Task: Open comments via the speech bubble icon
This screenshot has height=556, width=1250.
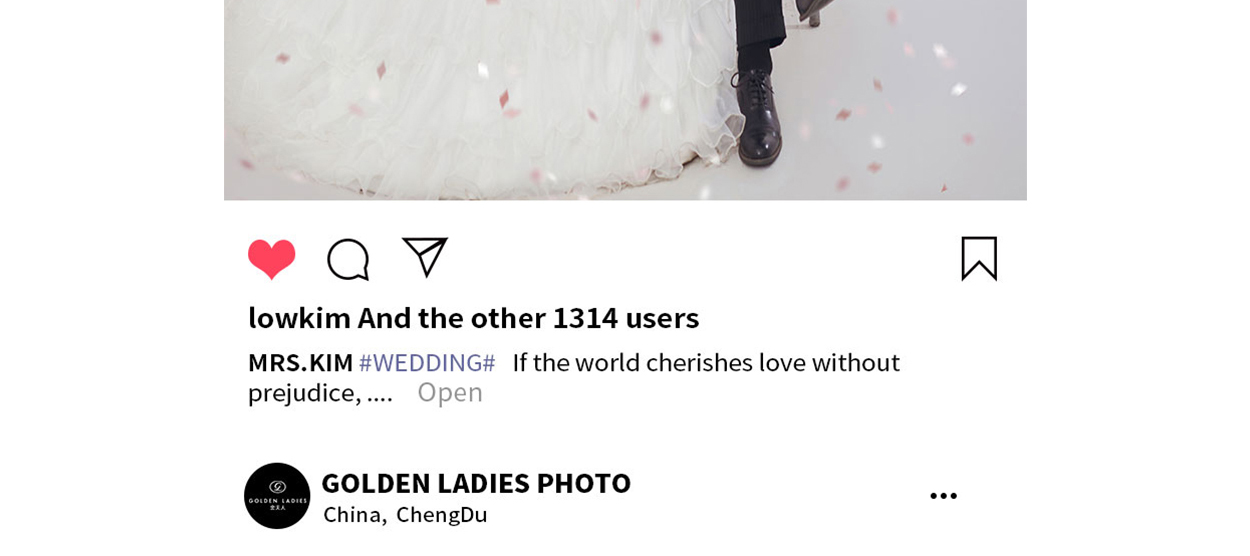Action: pyautogui.click(x=348, y=259)
